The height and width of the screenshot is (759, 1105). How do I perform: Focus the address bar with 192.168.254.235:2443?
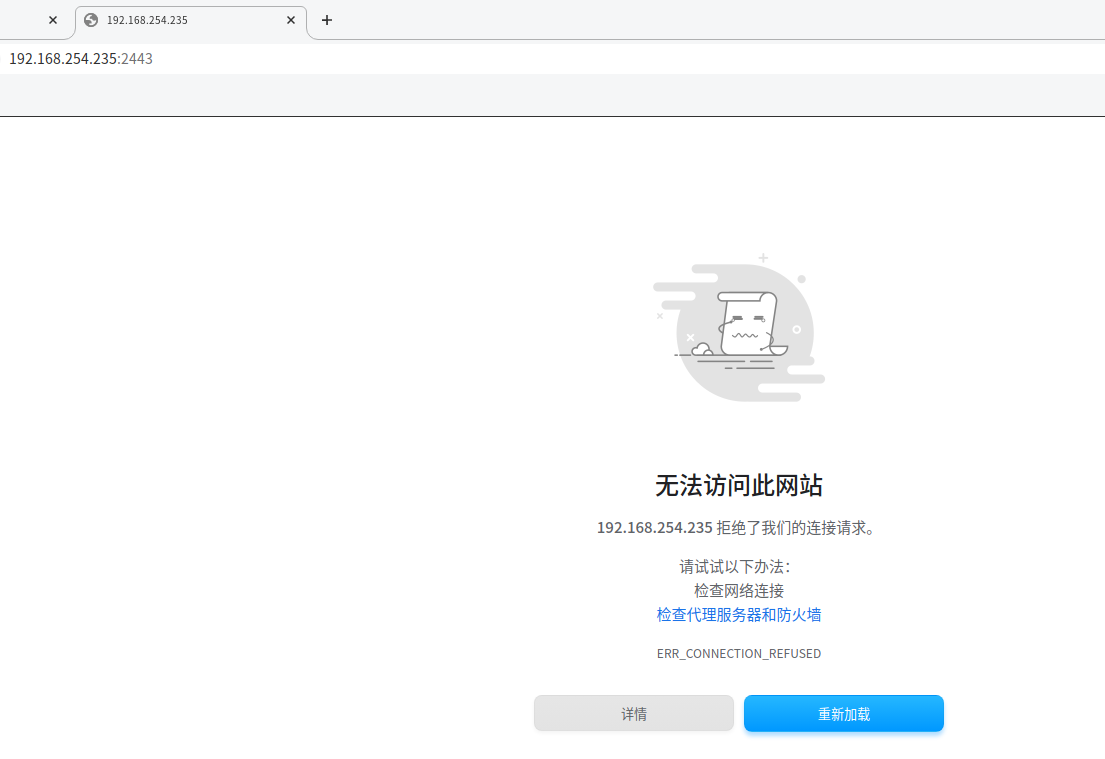click(552, 58)
